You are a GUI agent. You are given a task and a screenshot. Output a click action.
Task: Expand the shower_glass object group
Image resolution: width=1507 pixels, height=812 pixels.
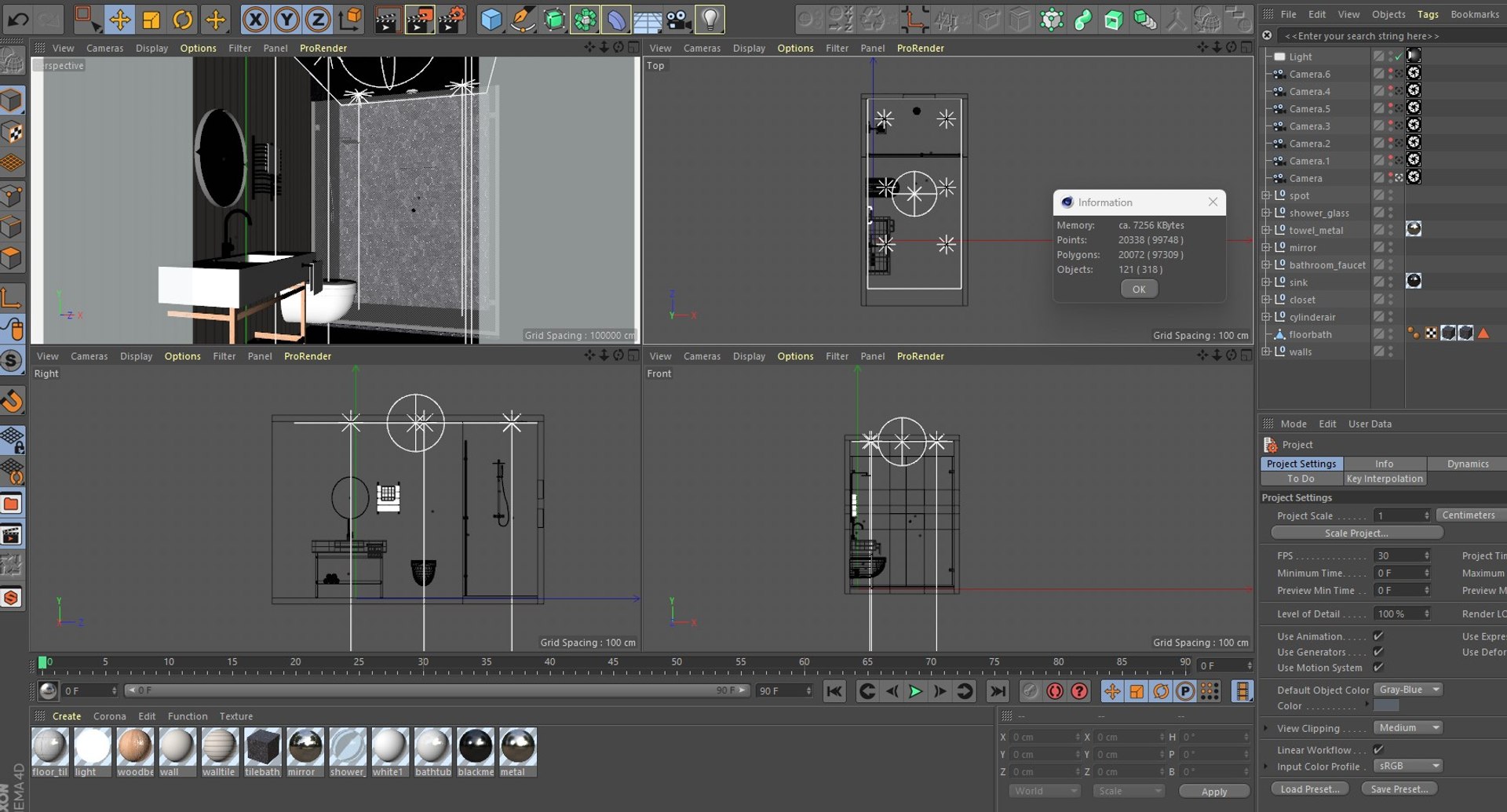[x=1265, y=213]
